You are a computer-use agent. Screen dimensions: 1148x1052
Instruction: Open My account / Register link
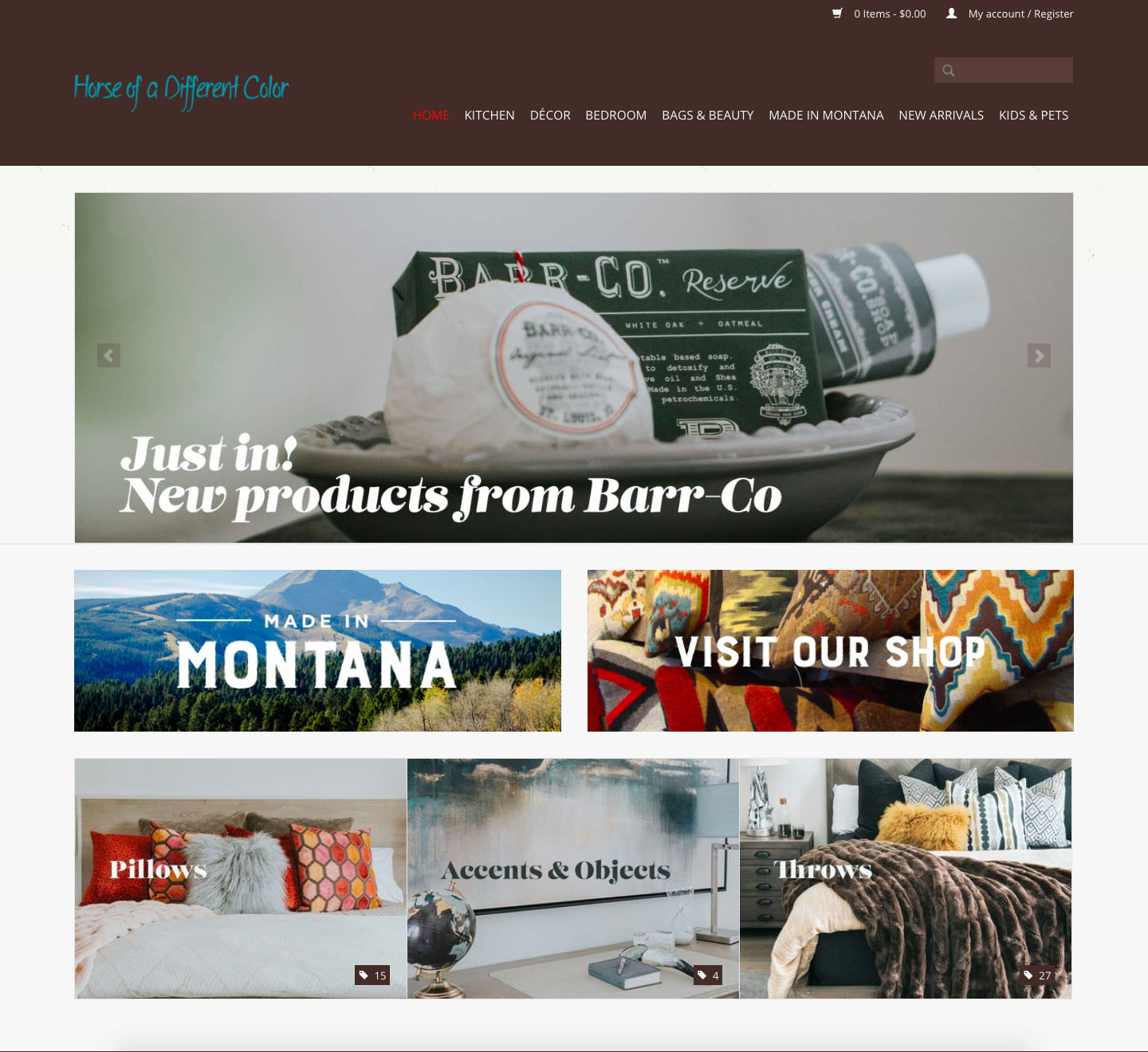1020,14
